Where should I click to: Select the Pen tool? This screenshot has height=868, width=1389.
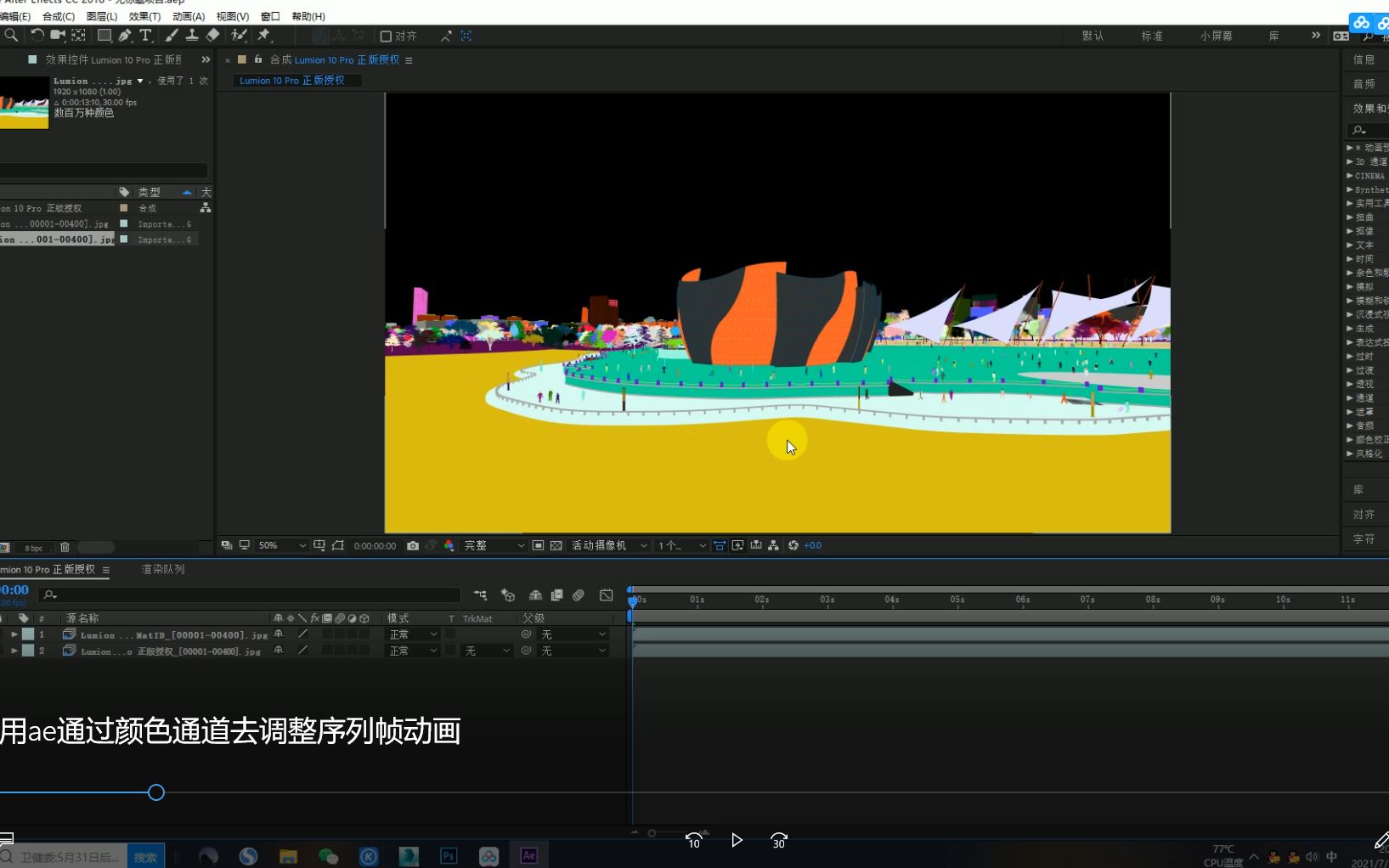(x=125, y=36)
